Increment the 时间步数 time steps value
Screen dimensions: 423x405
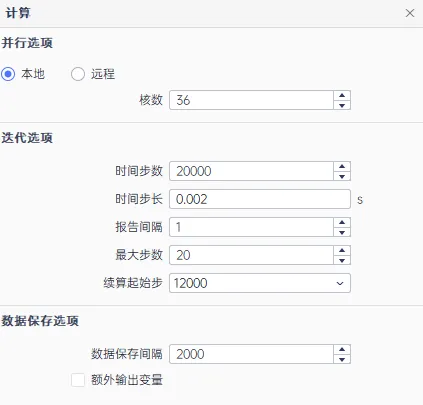click(342, 166)
